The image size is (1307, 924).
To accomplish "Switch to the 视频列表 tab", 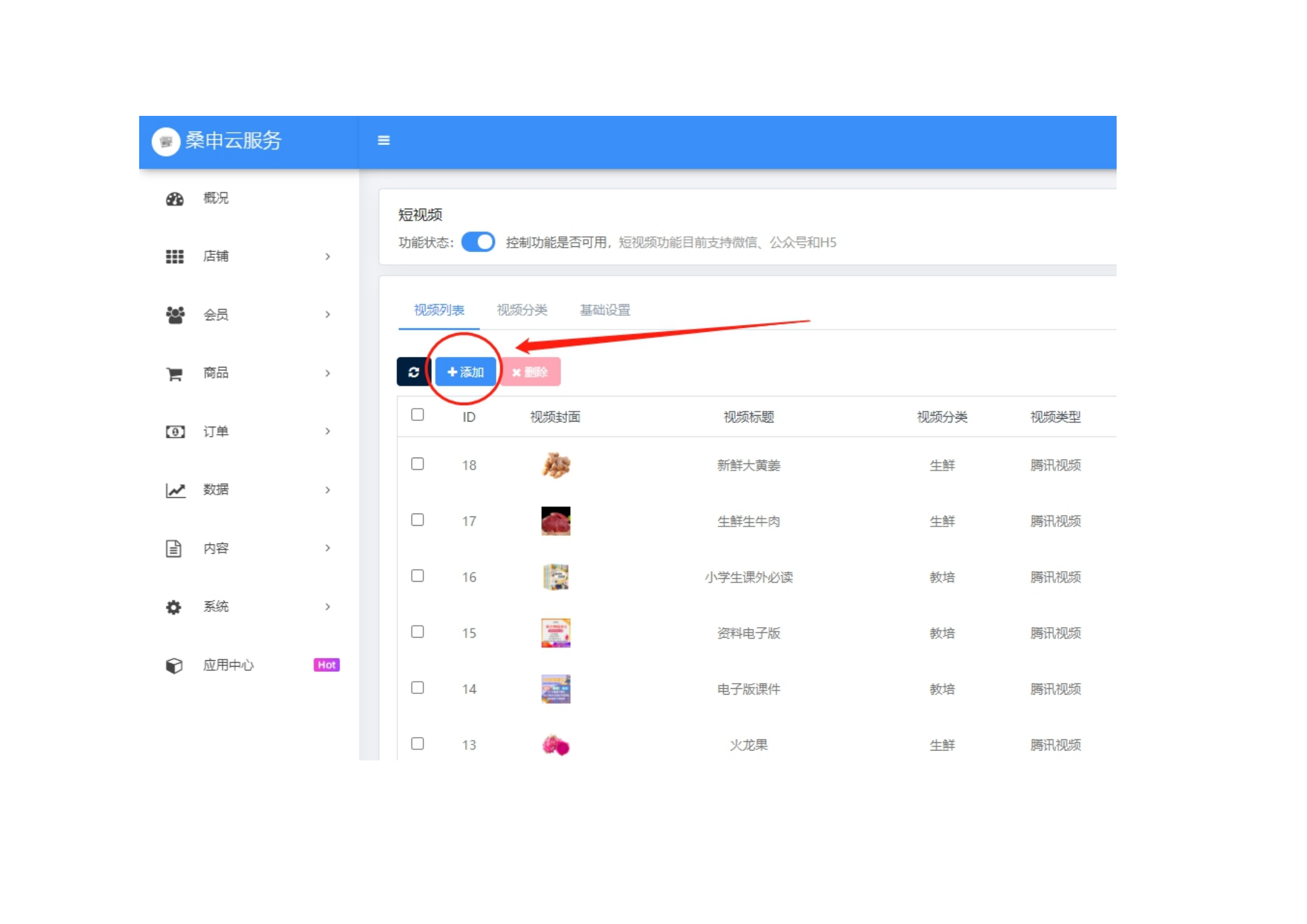I will pos(439,310).
